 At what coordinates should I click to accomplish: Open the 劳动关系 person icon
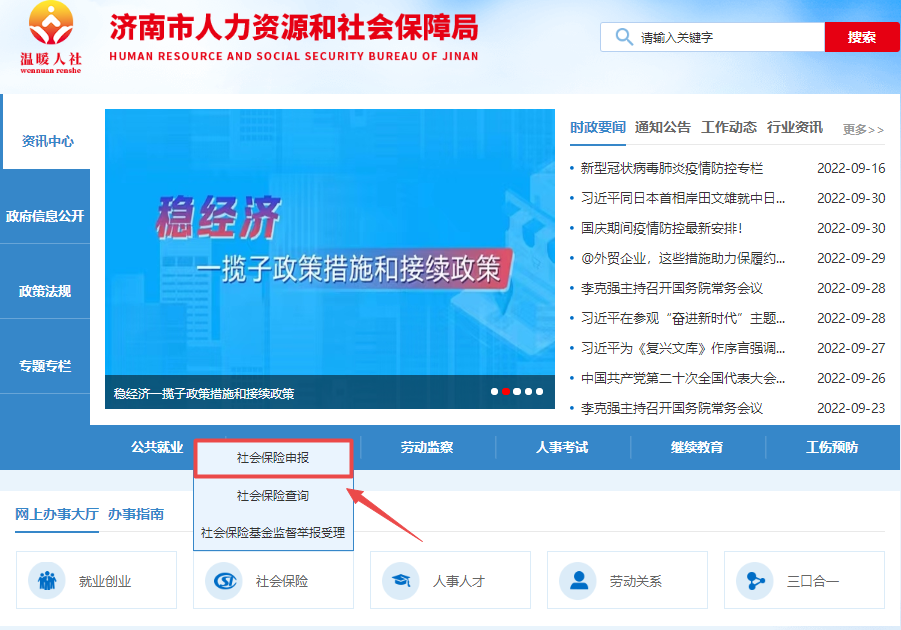coord(577,580)
